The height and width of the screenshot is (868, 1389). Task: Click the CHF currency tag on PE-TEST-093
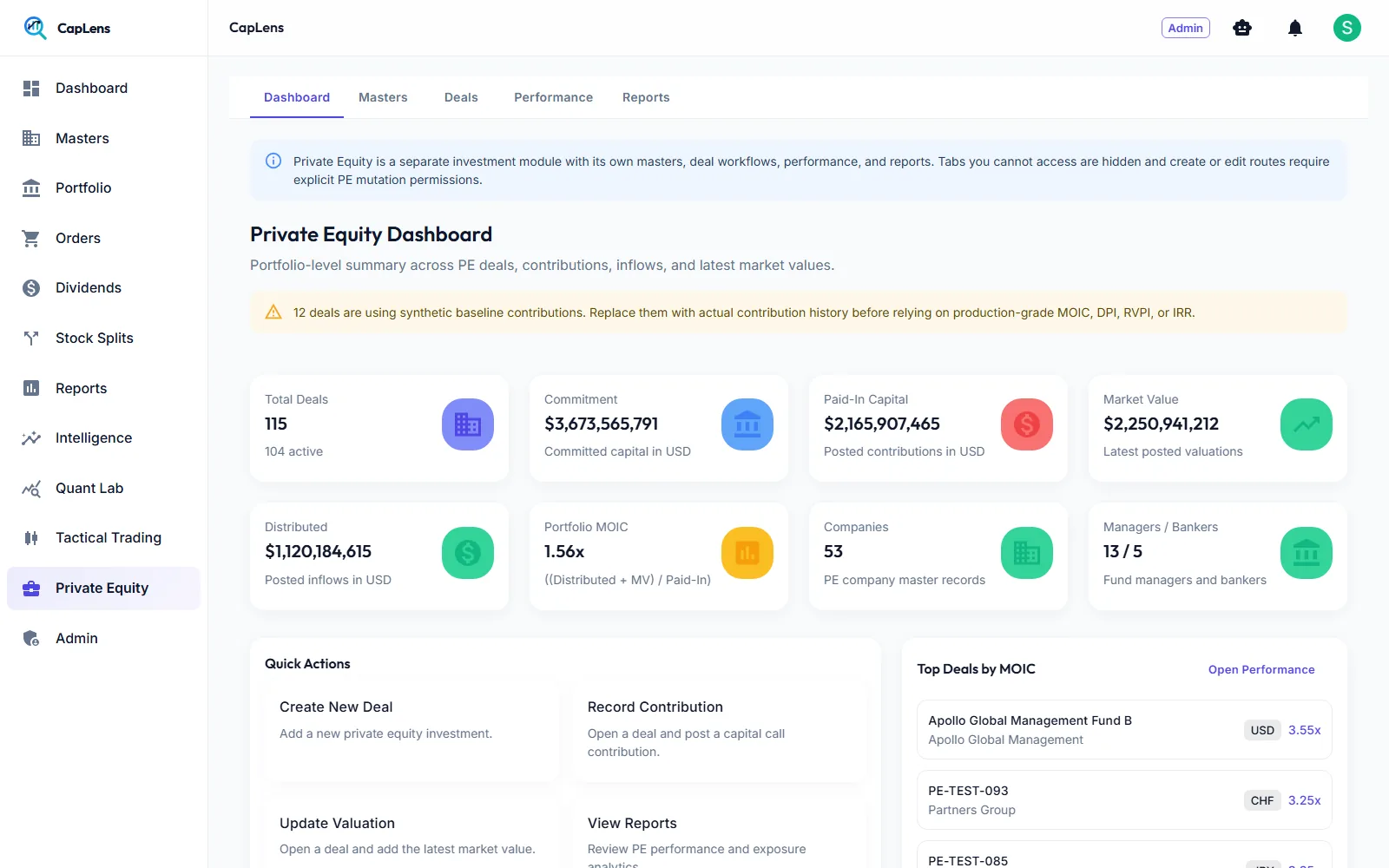[x=1262, y=800]
